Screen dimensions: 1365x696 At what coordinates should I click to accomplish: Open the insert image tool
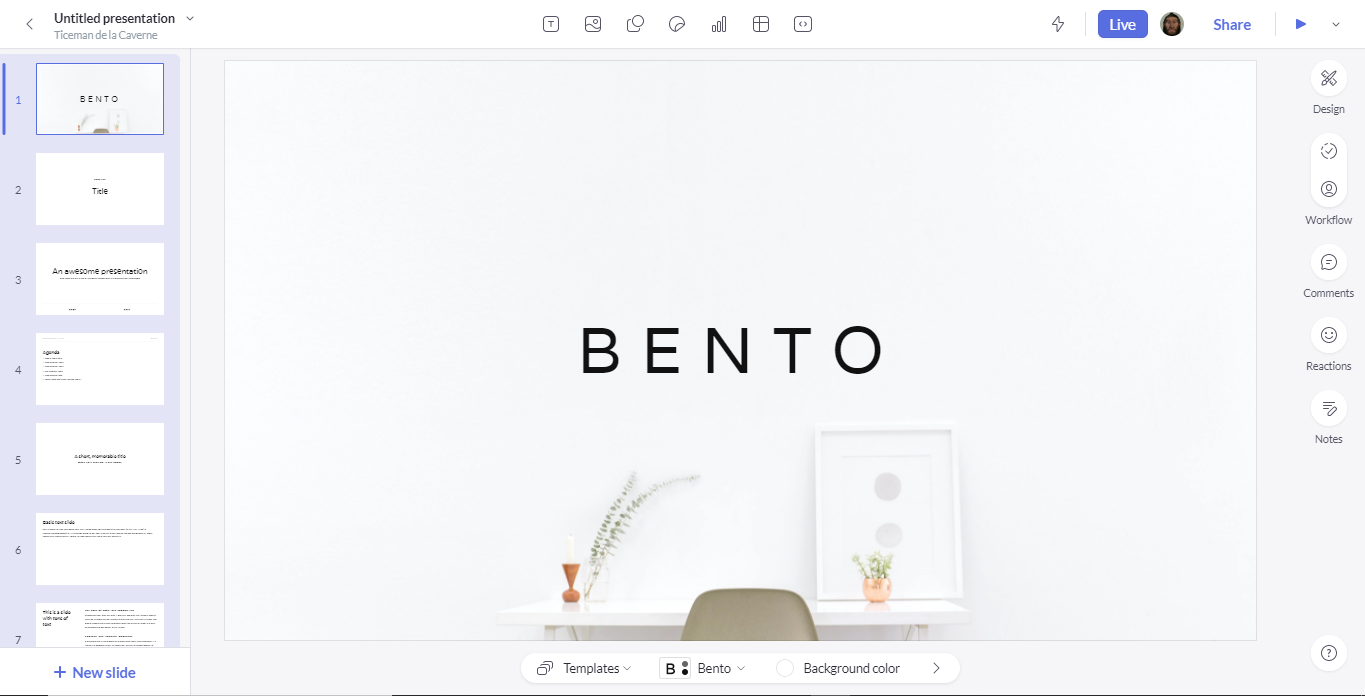[593, 24]
